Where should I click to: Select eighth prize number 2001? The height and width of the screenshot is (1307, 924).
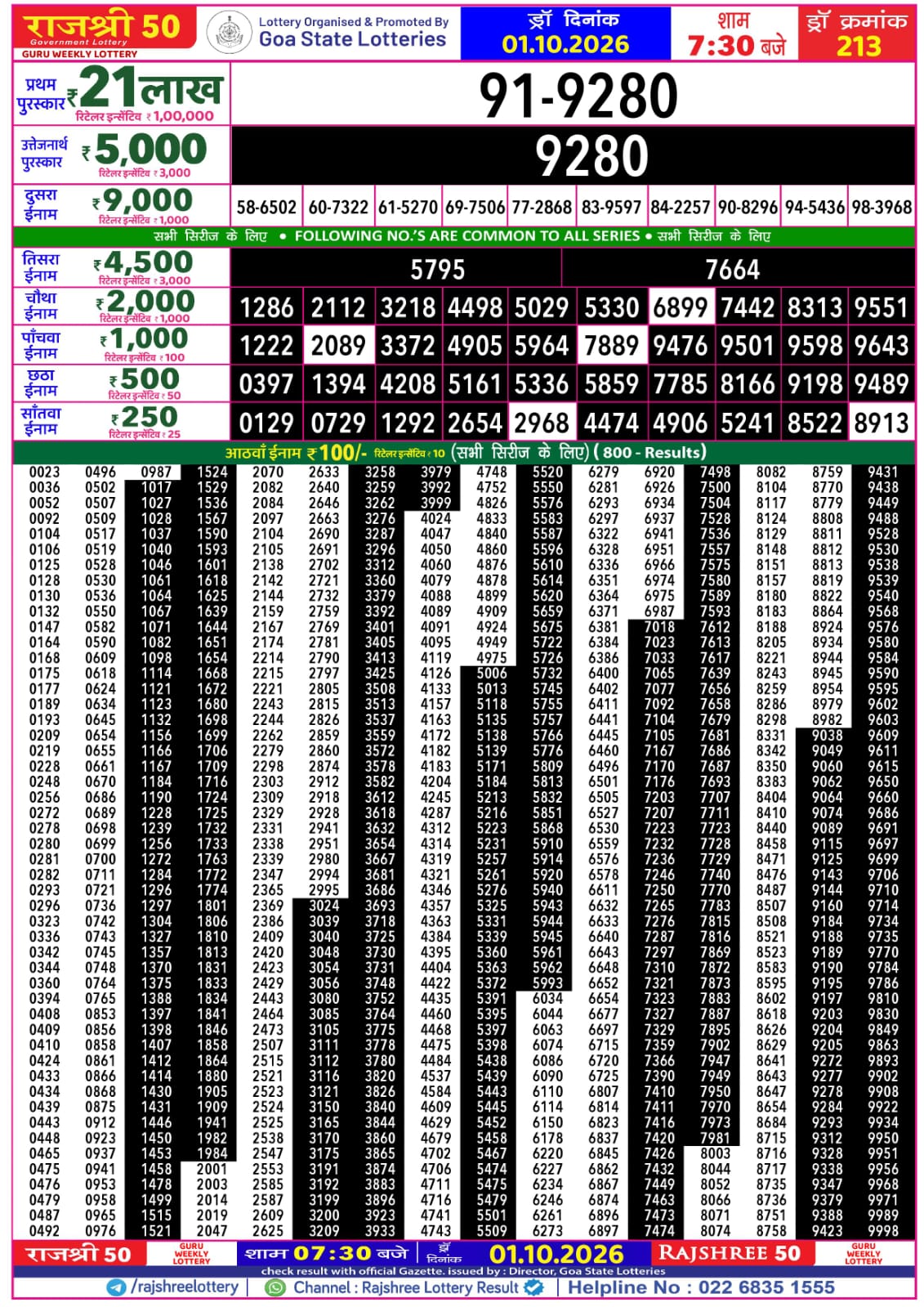[x=212, y=1169]
